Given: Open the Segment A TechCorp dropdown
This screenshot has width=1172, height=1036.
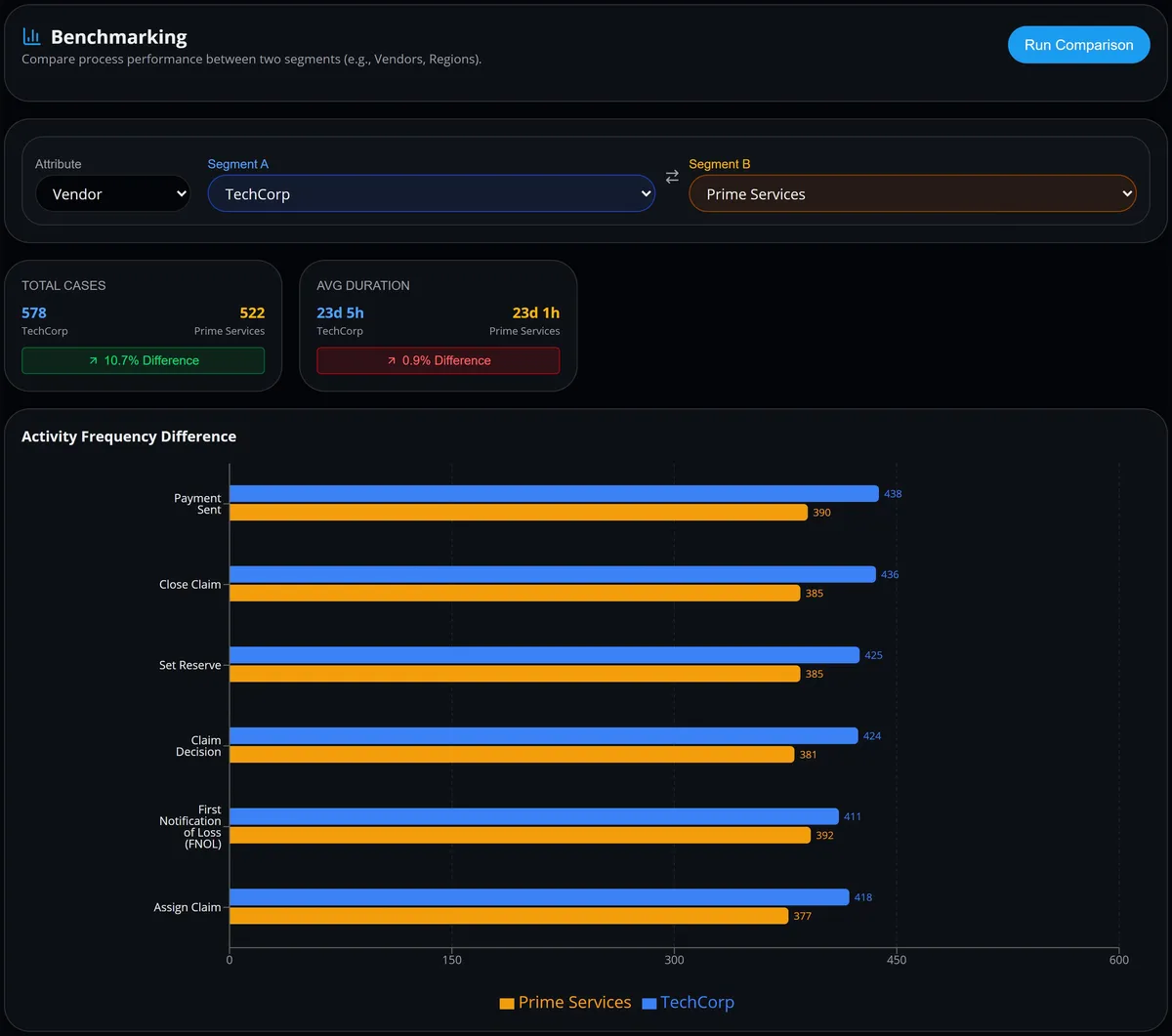Looking at the screenshot, I should [x=431, y=193].
